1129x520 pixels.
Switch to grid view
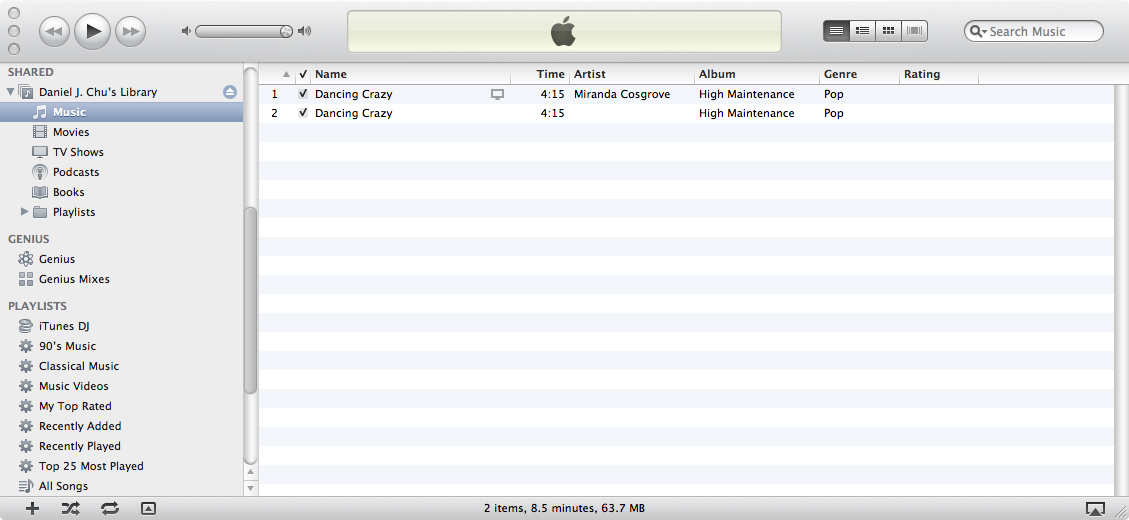pos(889,31)
